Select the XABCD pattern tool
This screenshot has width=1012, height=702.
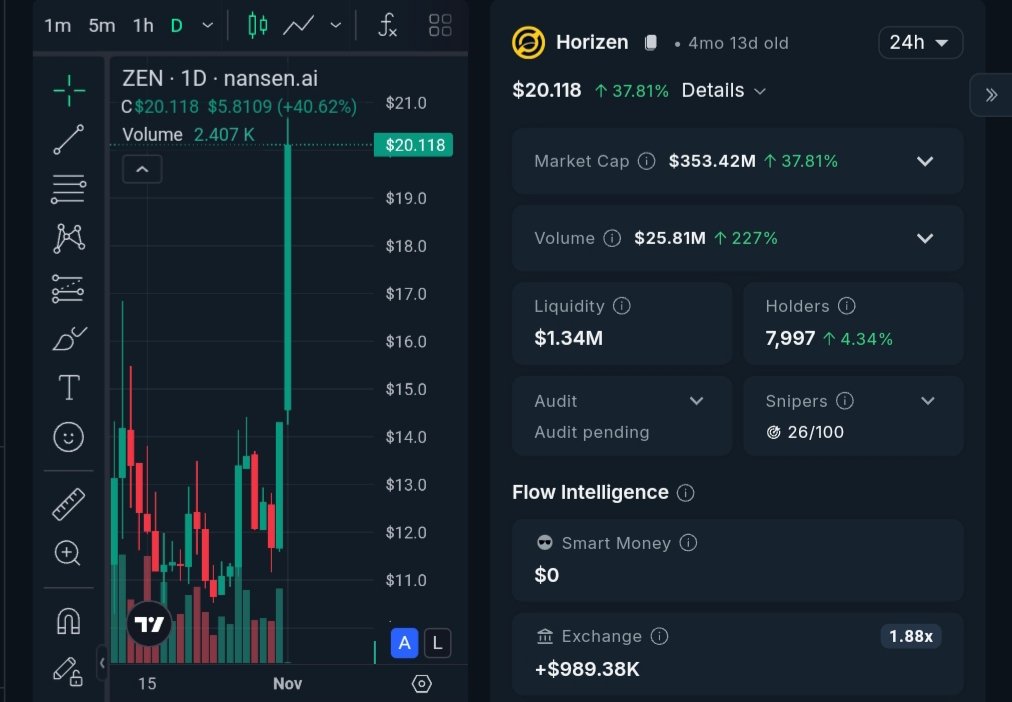coord(68,238)
